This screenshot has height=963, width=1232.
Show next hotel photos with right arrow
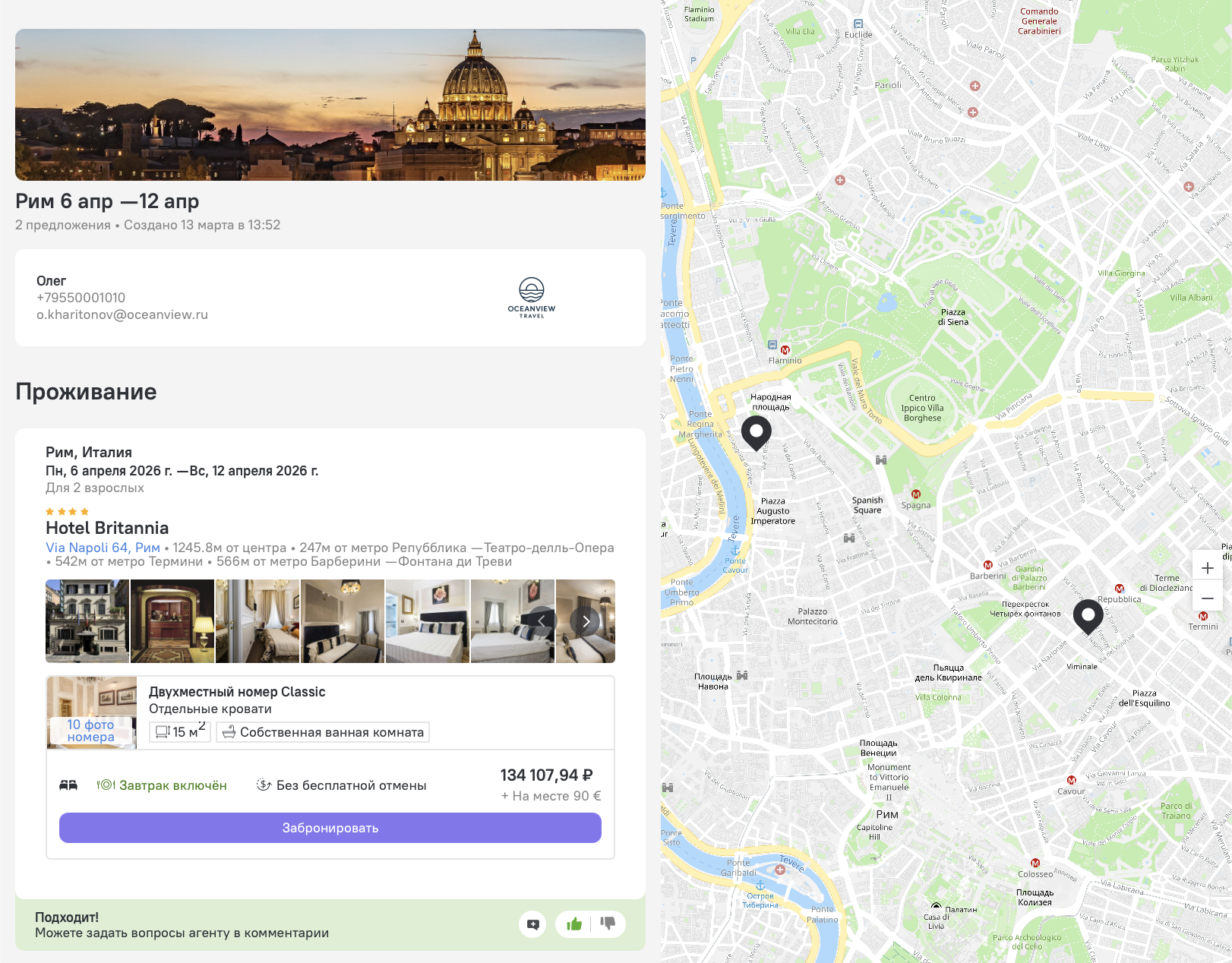tap(586, 621)
